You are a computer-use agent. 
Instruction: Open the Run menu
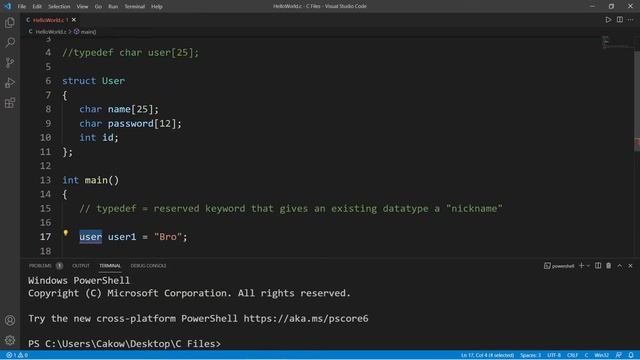[113, 6]
